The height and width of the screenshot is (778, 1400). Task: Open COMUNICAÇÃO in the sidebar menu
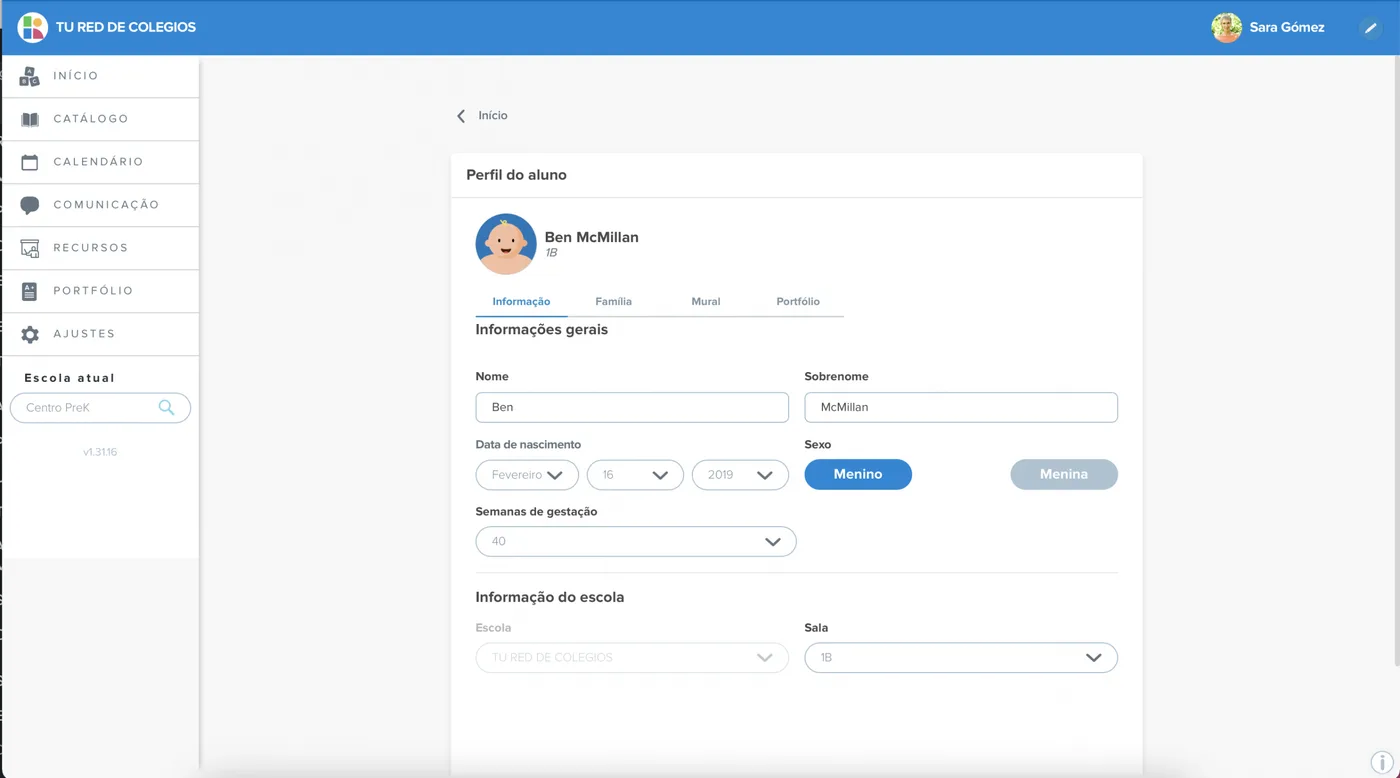click(x=100, y=205)
